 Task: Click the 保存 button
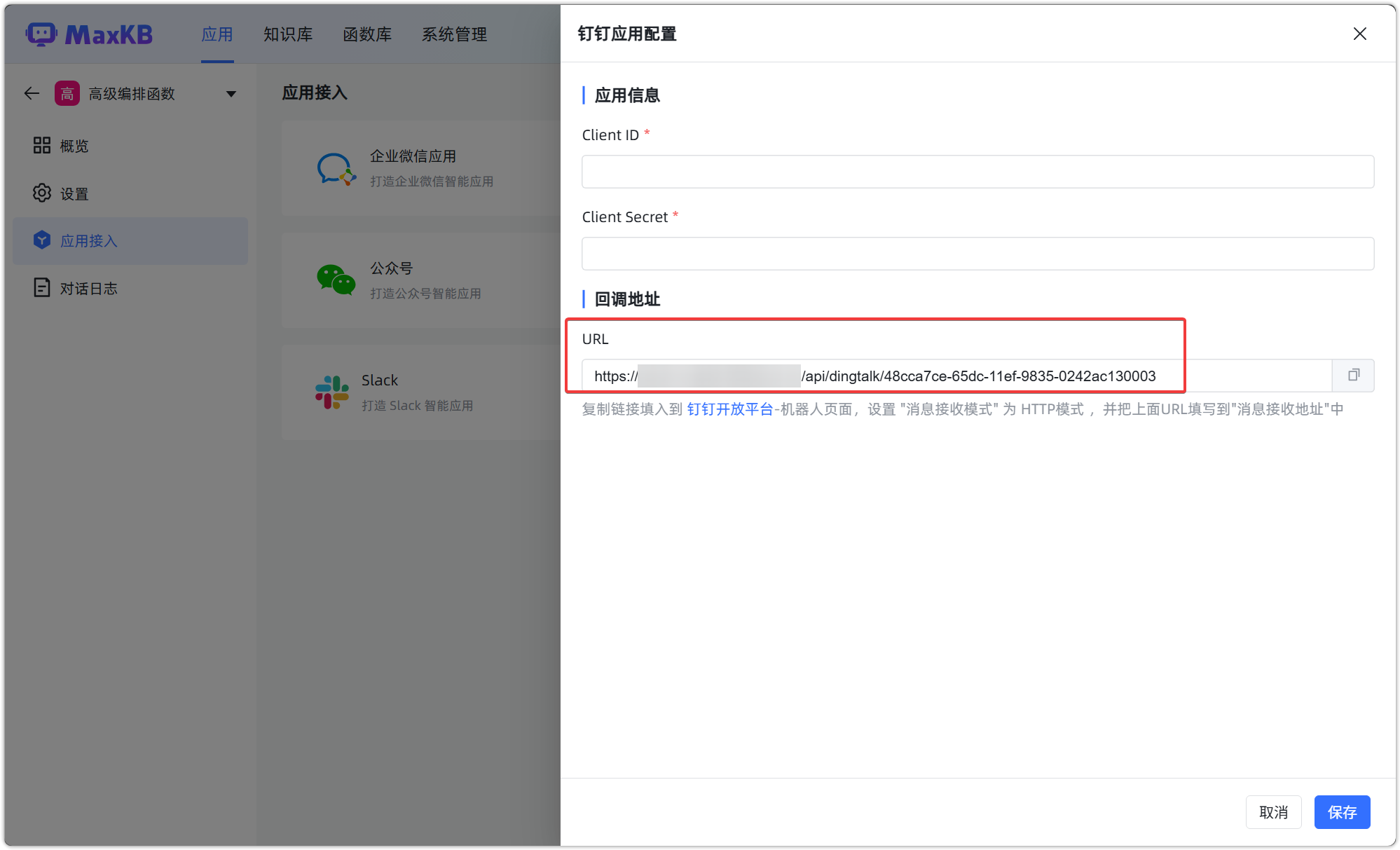pos(1342,812)
